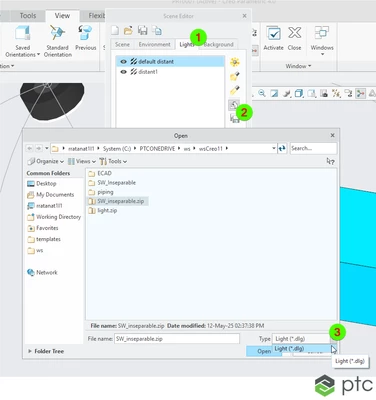The height and width of the screenshot is (400, 376).
Task: Add a new spotlight using the second light icon
Action: [x=235, y=76]
